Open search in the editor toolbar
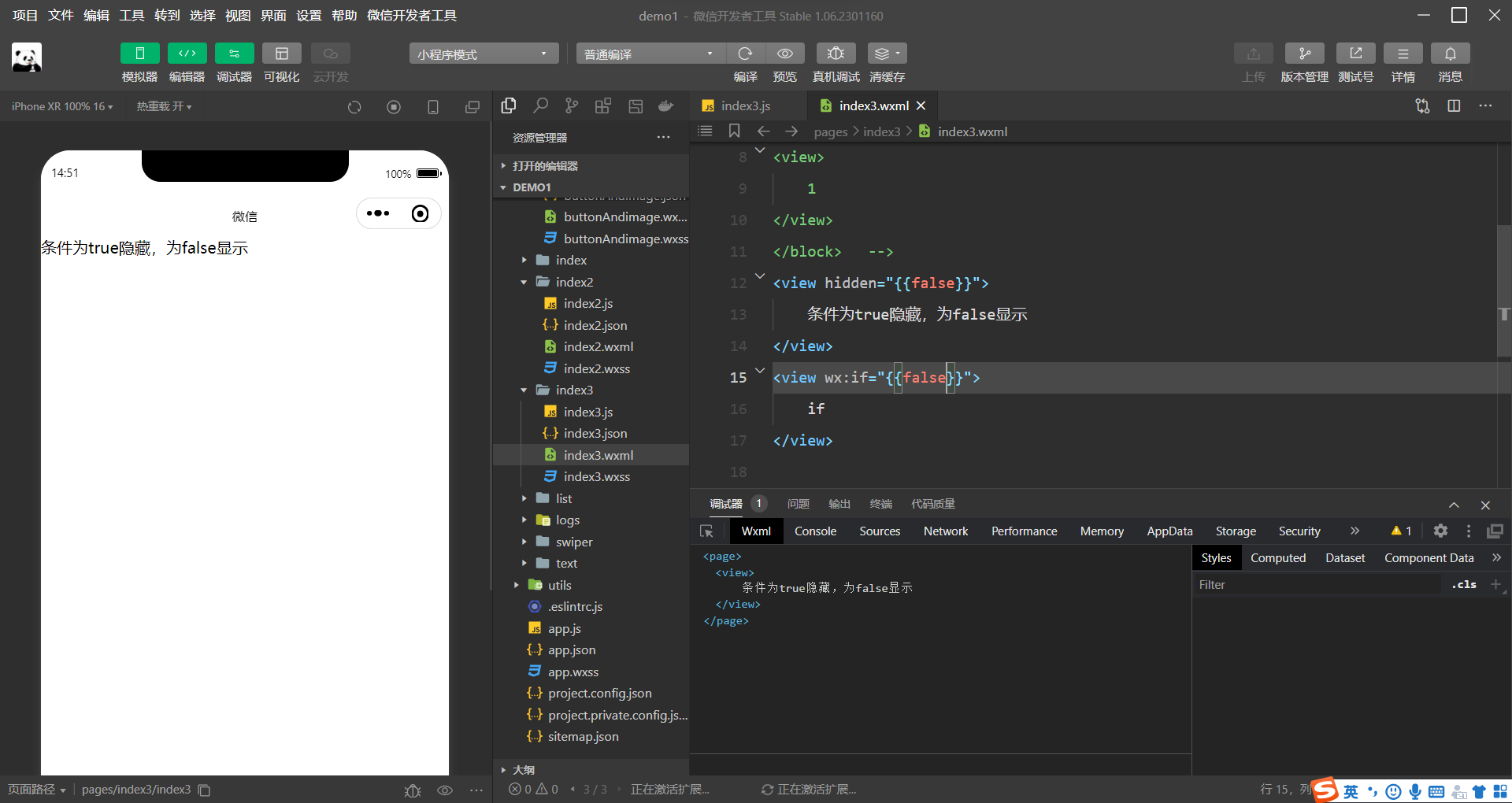This screenshot has width=1512, height=803. tap(540, 105)
